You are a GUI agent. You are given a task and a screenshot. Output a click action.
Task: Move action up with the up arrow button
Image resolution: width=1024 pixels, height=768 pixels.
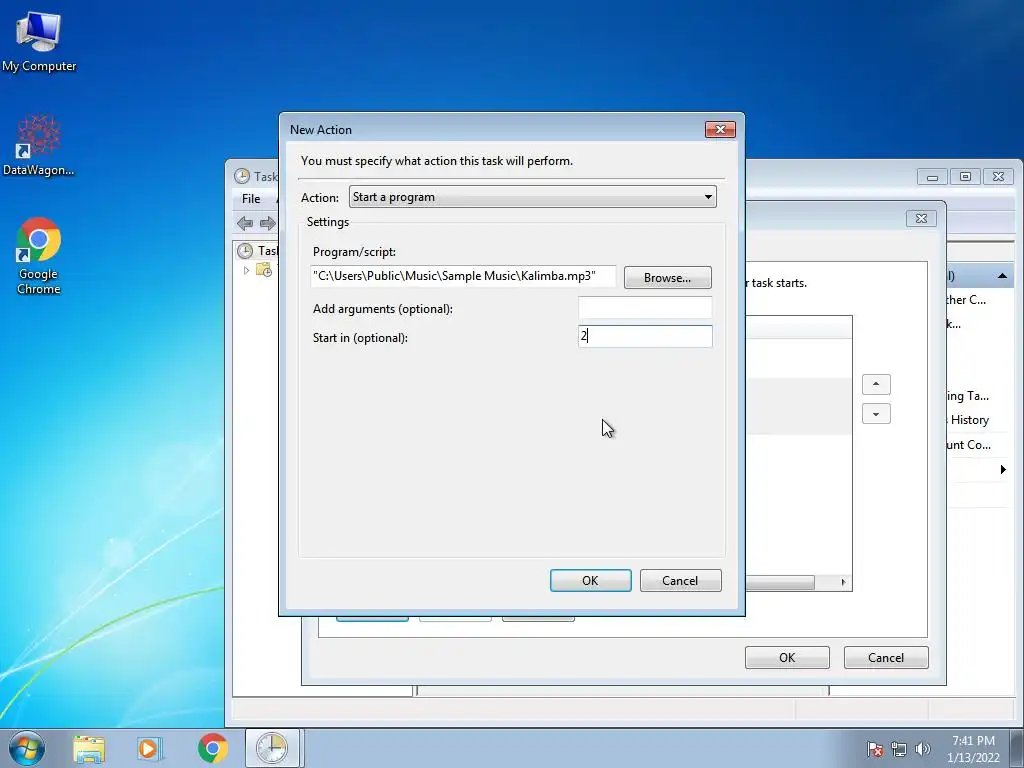click(876, 384)
